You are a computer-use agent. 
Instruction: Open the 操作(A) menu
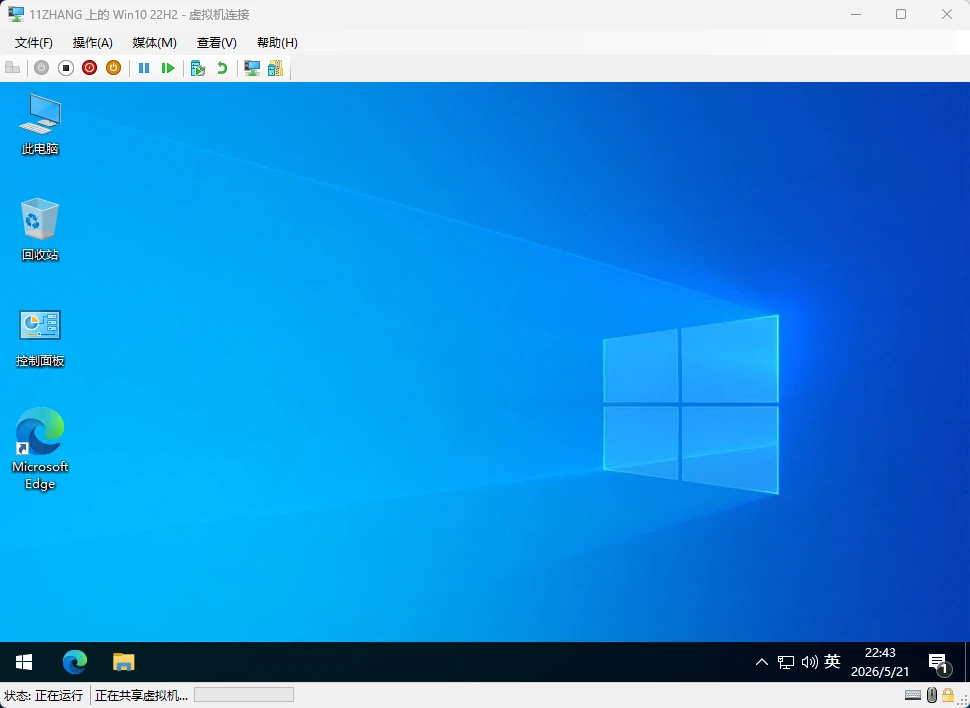coord(93,43)
